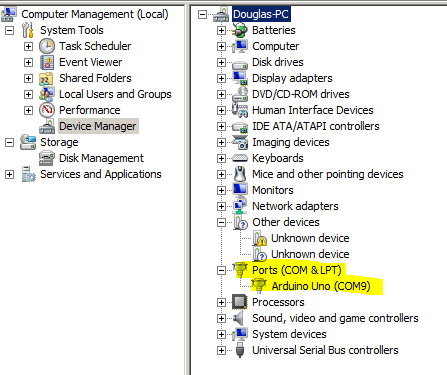Expand the Event Viewer node
The image size is (447, 375).
click(x=28, y=62)
